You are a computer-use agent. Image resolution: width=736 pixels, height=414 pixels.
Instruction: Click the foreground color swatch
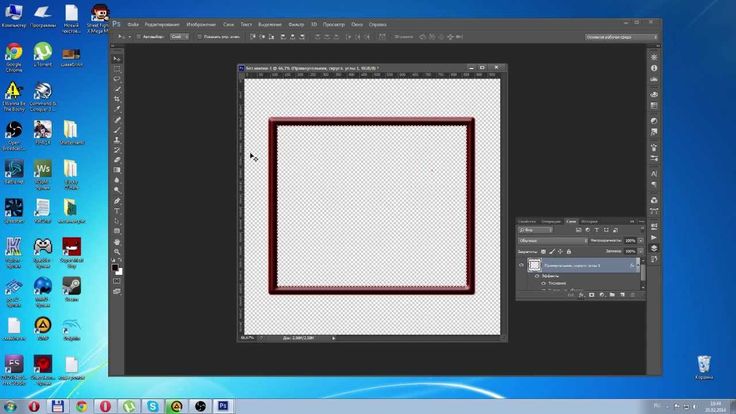click(115, 266)
